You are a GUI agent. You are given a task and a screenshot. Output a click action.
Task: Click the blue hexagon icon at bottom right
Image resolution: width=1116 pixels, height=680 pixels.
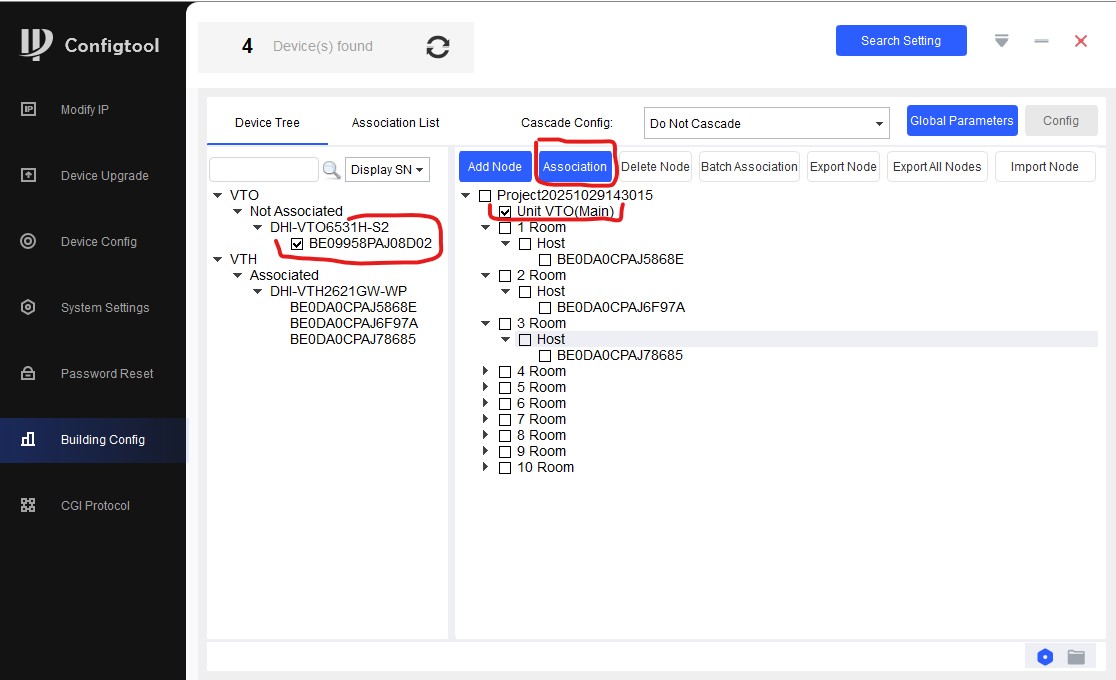click(1045, 657)
